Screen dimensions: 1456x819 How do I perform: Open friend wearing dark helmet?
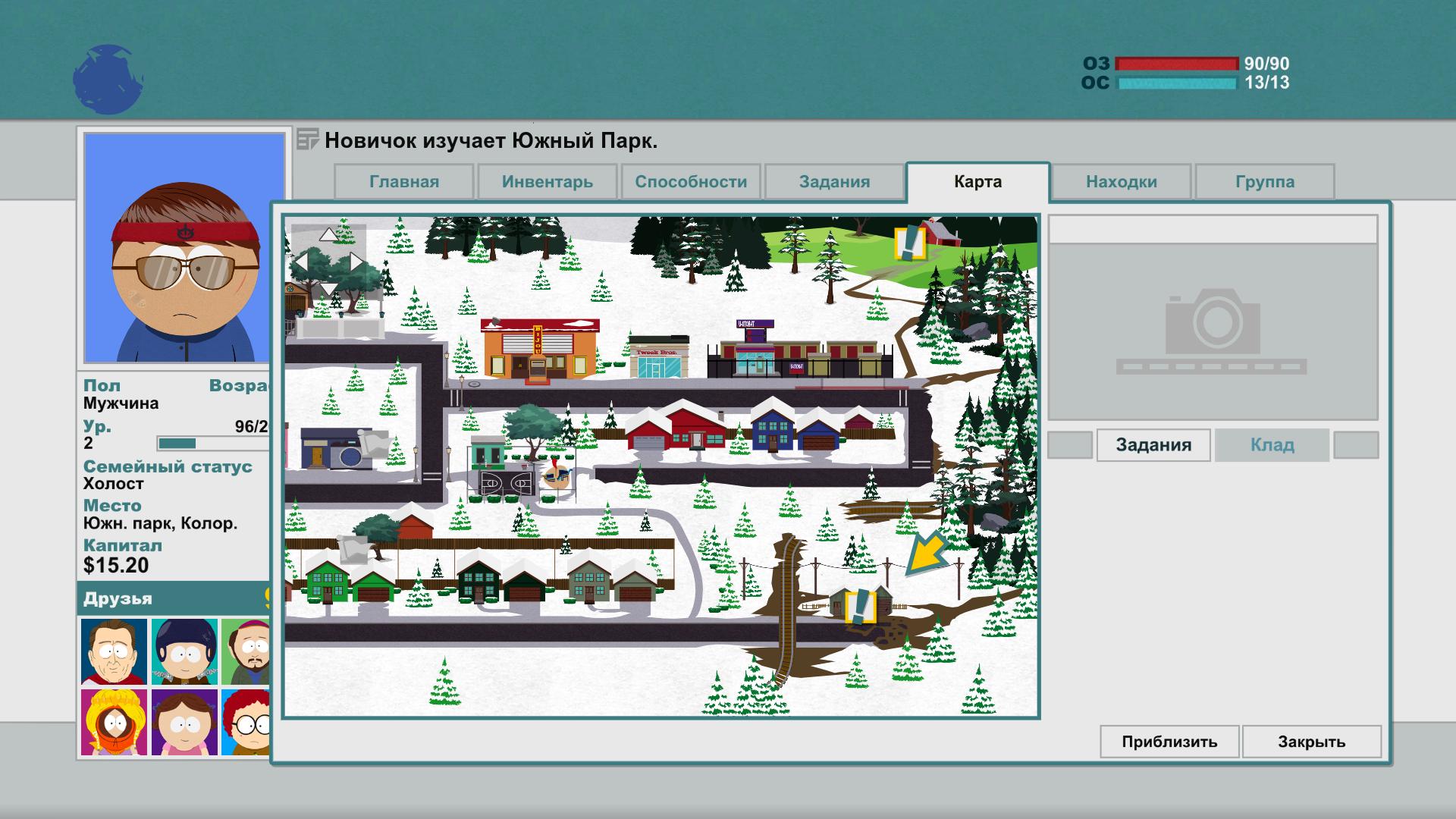click(x=184, y=651)
